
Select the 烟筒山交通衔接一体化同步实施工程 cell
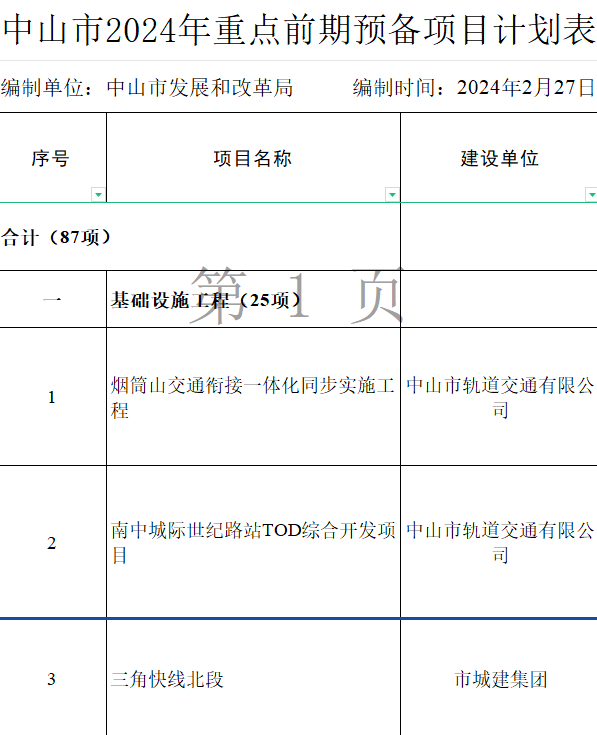point(254,397)
